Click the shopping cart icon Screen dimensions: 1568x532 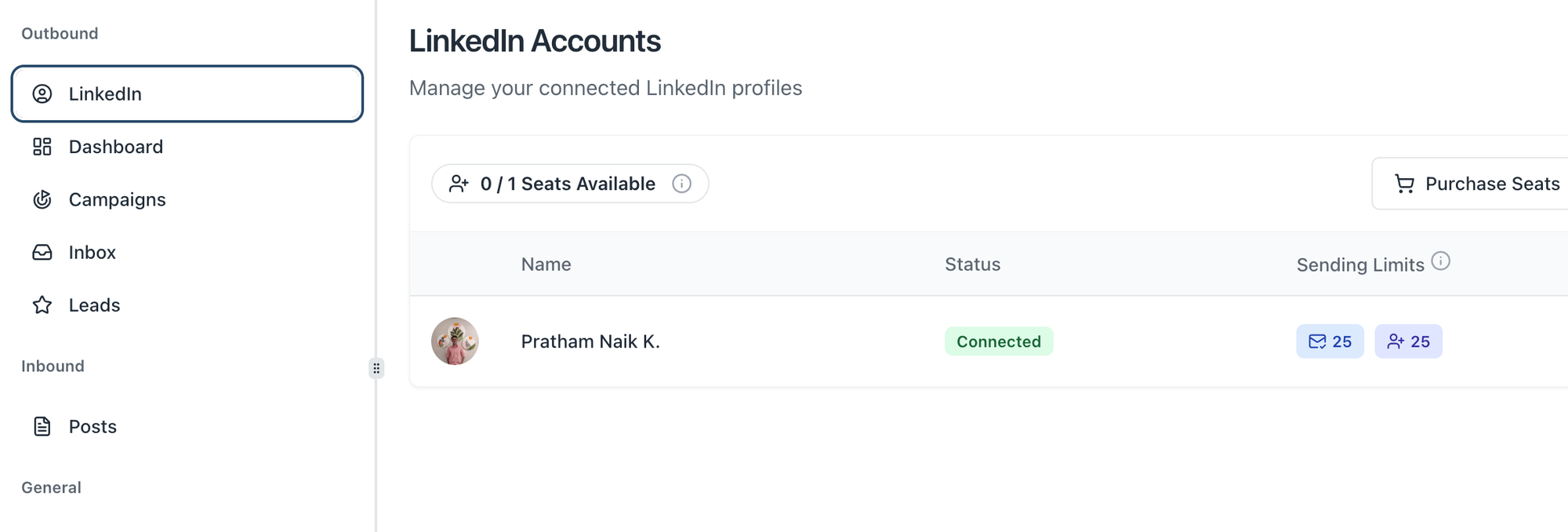[x=1404, y=184]
